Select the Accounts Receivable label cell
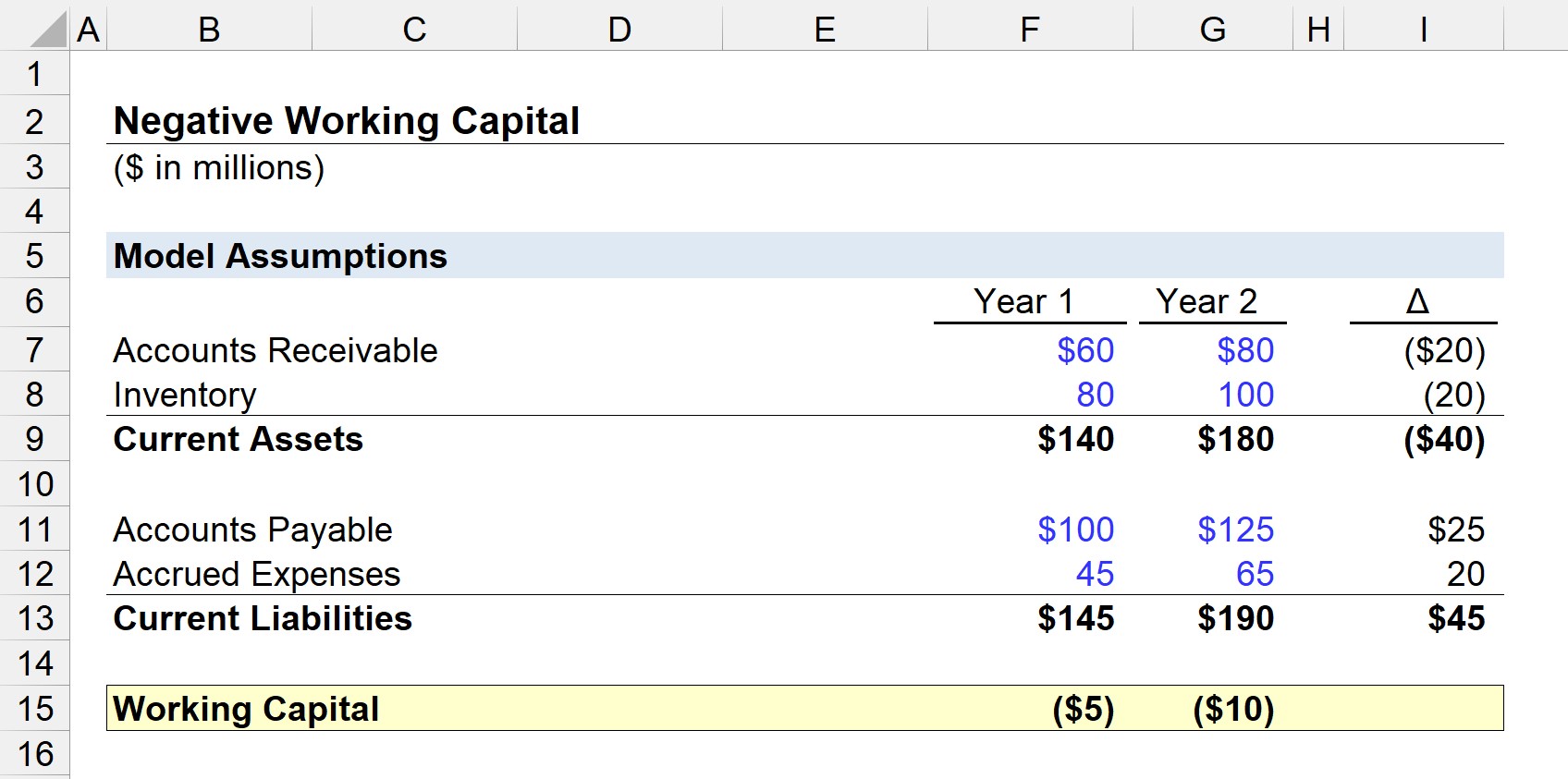The width and height of the screenshot is (1568, 779). click(x=275, y=350)
